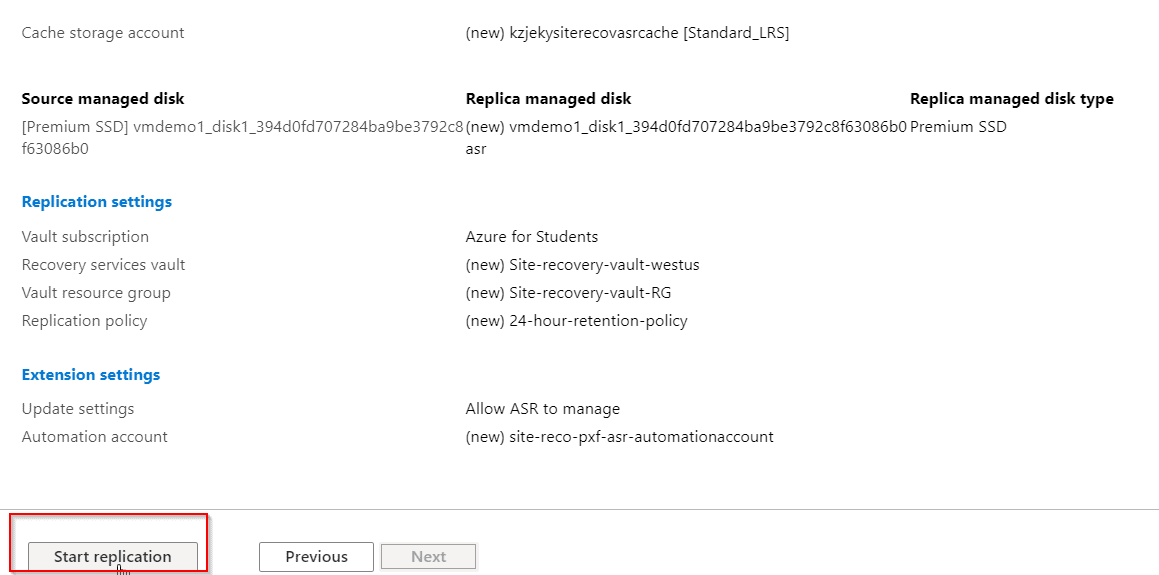Select the (new) vmdemo1_disk1 replica disk entry
1159x575 pixels.
tap(685, 137)
